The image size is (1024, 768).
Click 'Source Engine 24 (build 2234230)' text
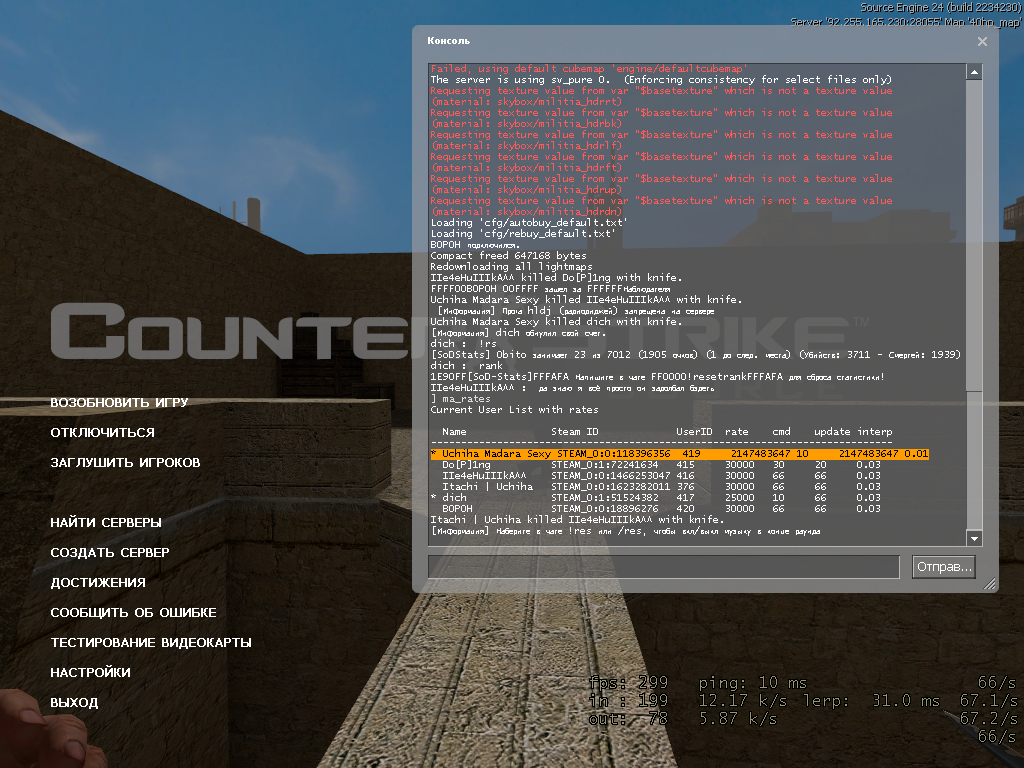pos(940,7)
